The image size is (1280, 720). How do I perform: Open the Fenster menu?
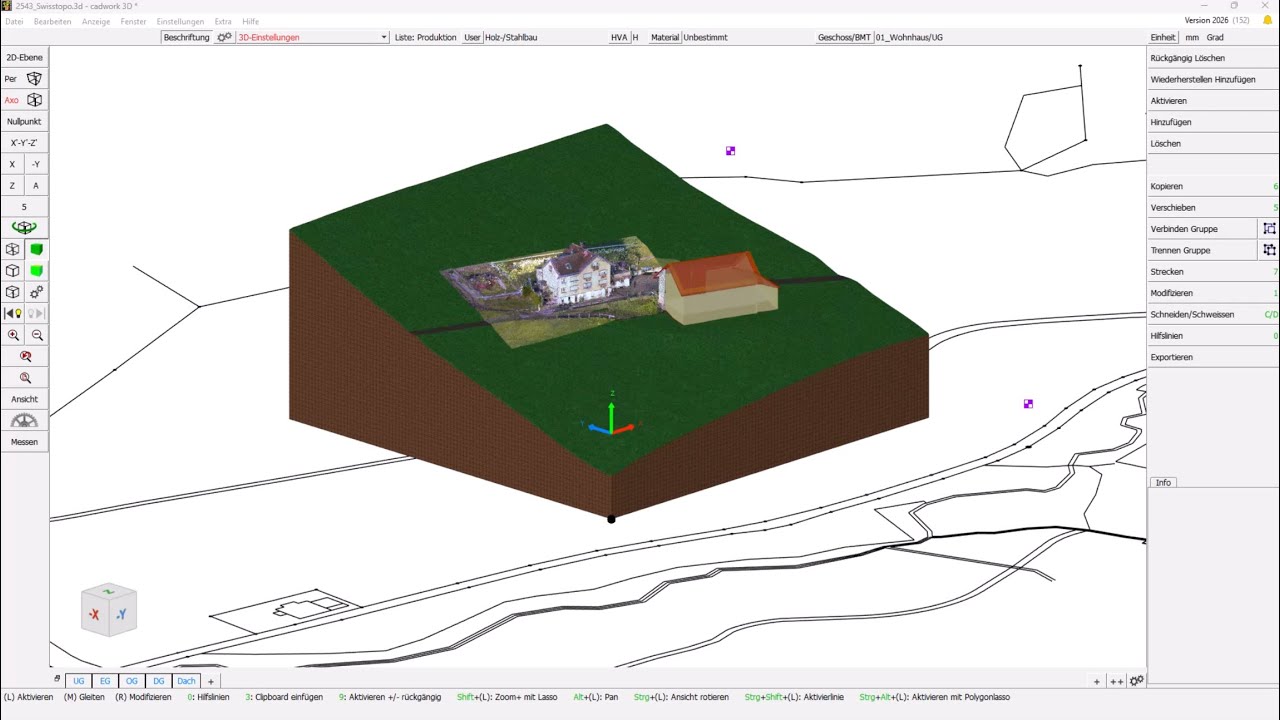133,21
